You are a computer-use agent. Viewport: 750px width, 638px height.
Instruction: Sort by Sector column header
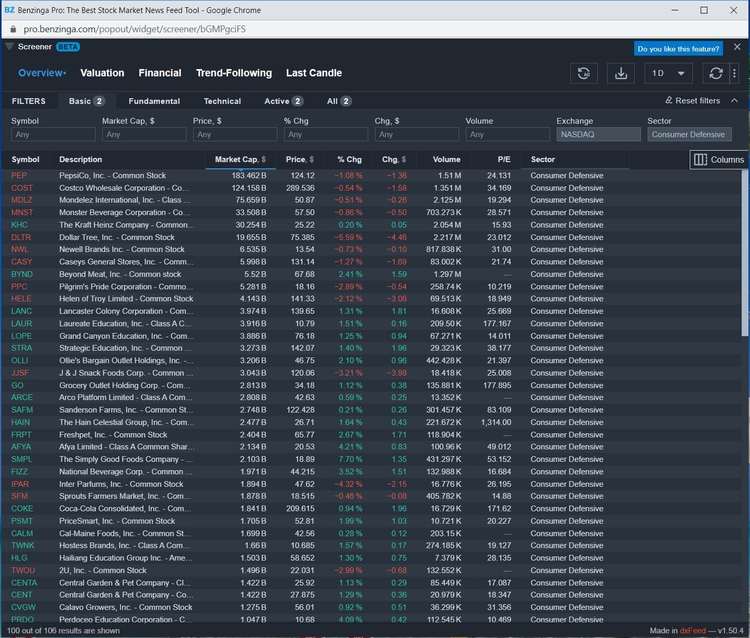(x=542, y=159)
